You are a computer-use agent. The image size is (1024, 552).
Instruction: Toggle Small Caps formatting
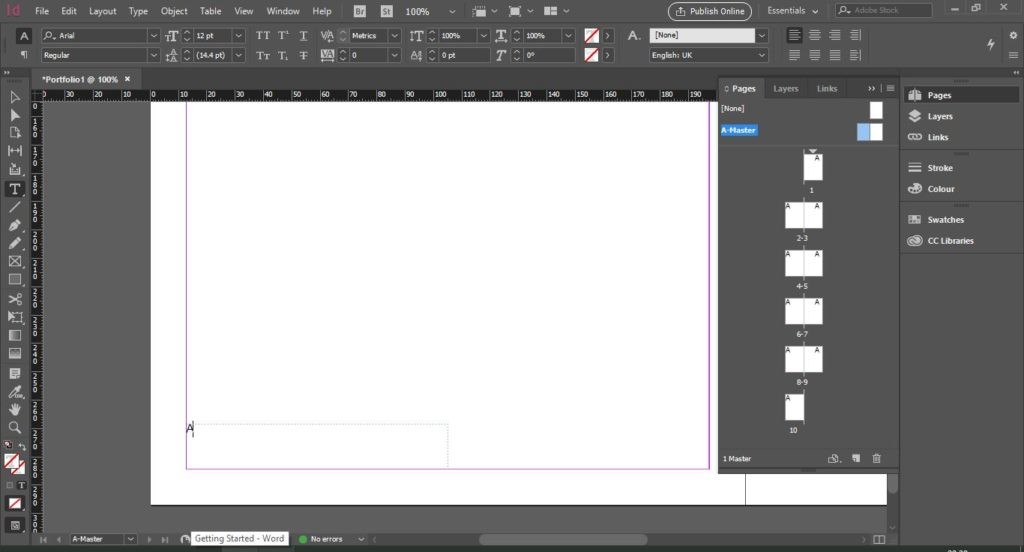point(263,56)
